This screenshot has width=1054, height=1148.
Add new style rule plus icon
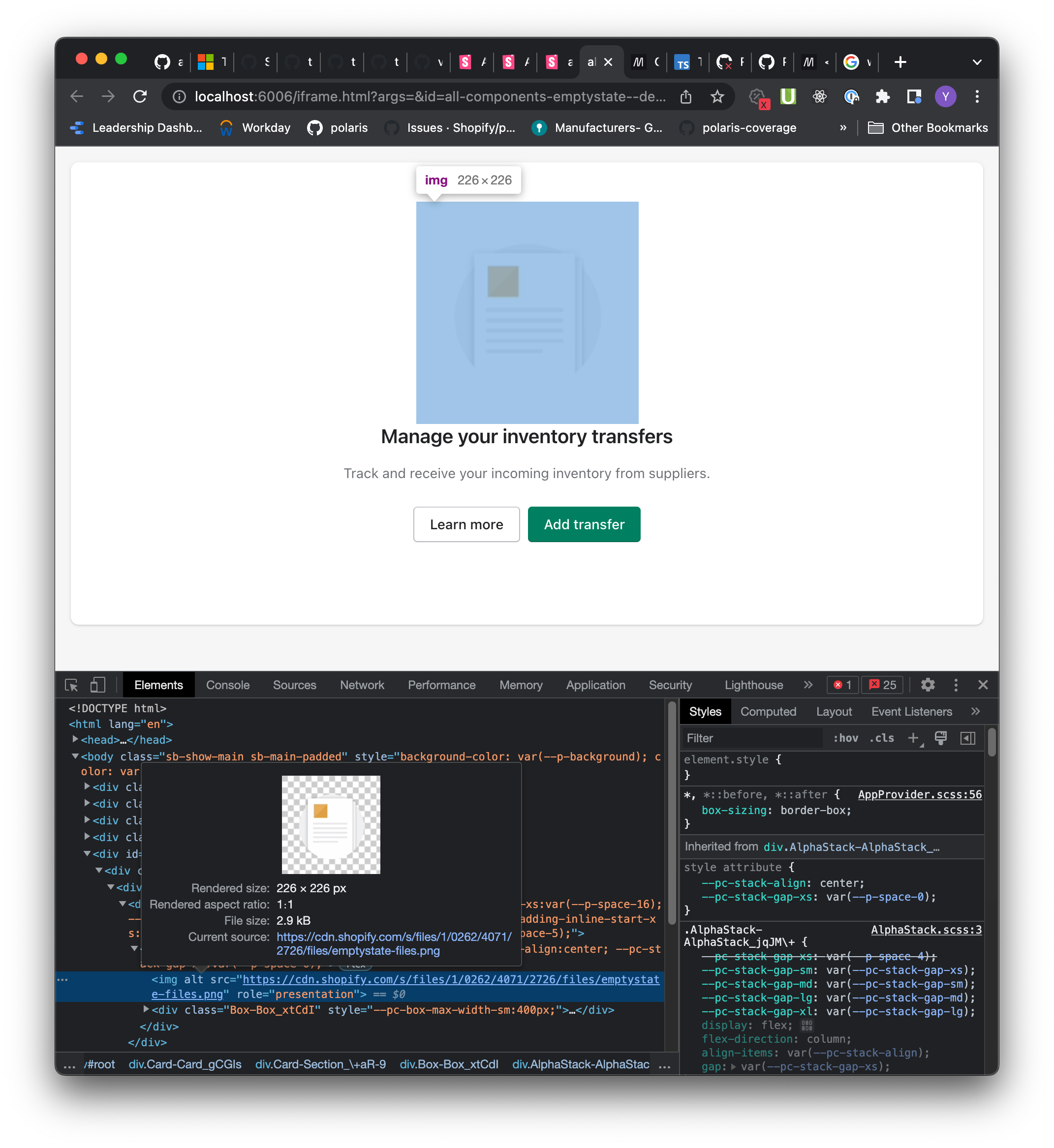coord(913,738)
